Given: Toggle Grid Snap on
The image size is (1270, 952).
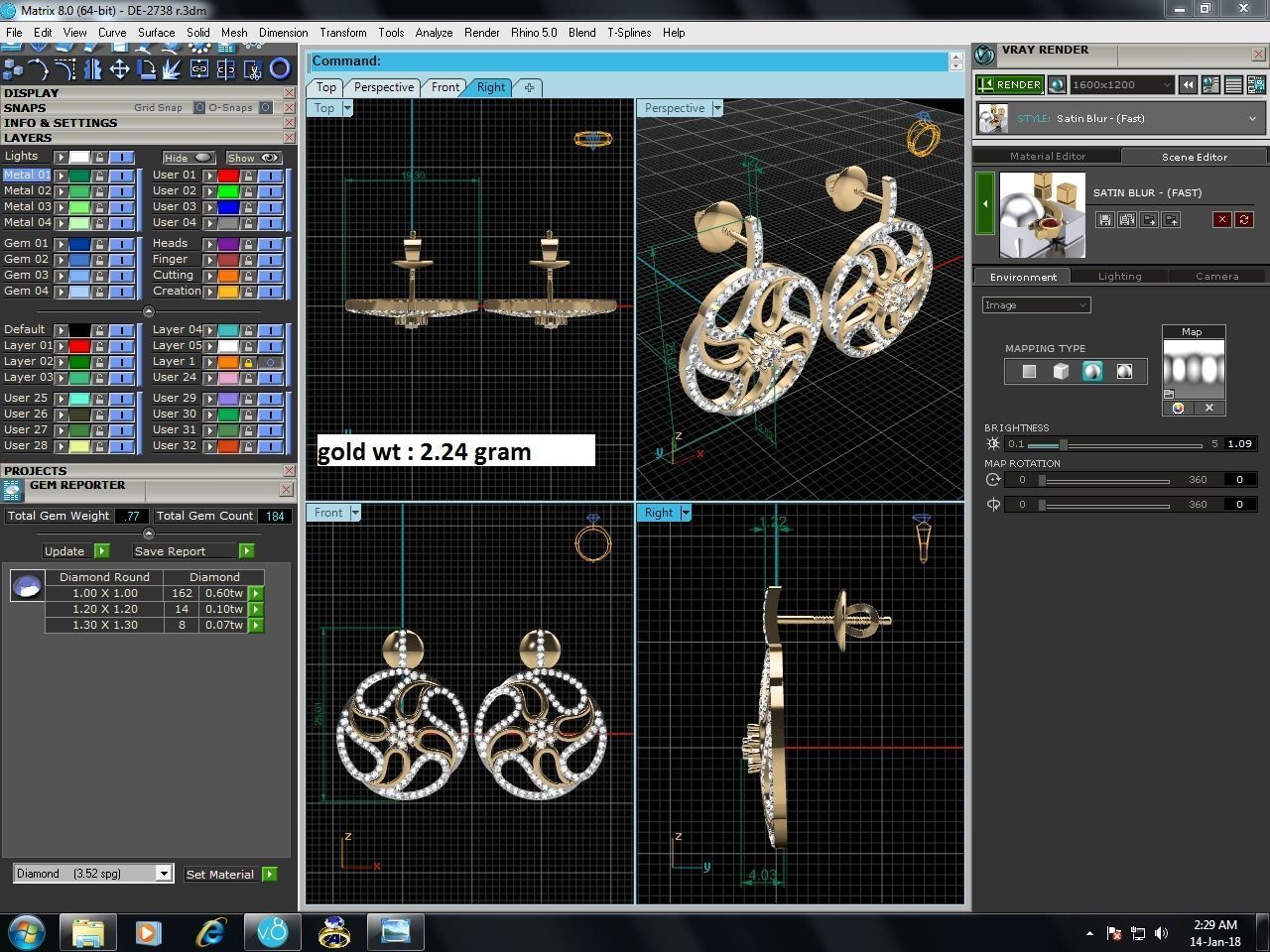Looking at the screenshot, I should pos(199,107).
